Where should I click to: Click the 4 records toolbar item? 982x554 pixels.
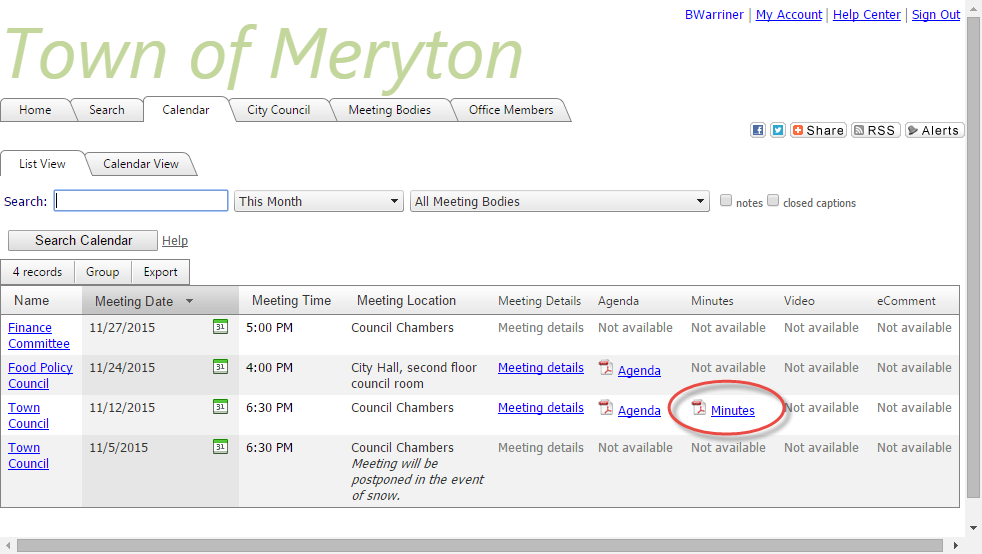[x=38, y=272]
